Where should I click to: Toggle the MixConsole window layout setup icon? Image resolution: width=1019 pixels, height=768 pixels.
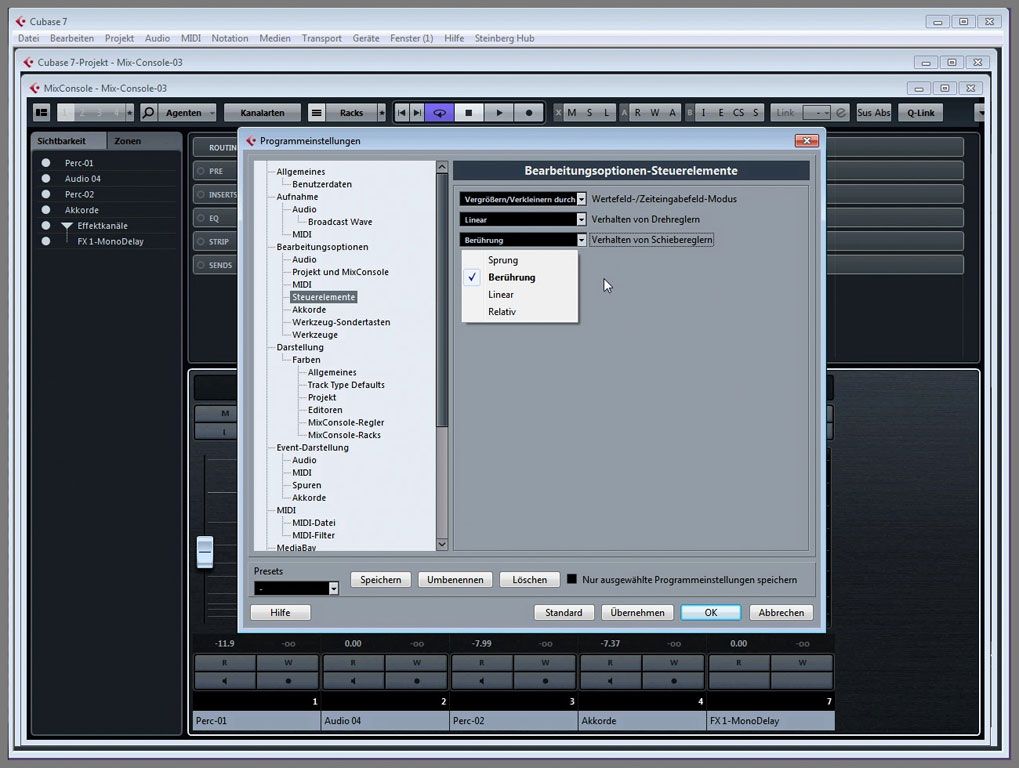(42, 112)
